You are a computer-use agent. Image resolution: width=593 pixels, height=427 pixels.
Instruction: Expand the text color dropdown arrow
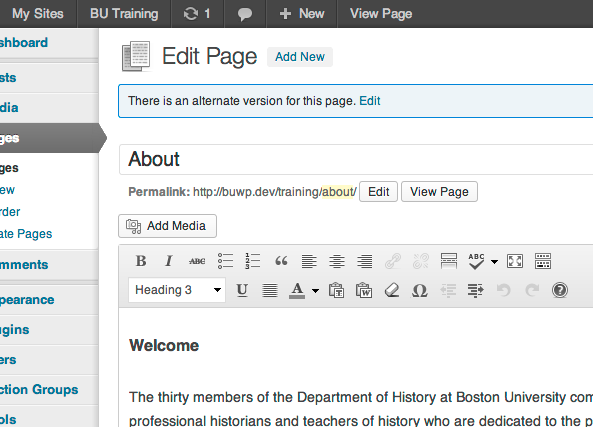click(x=315, y=290)
